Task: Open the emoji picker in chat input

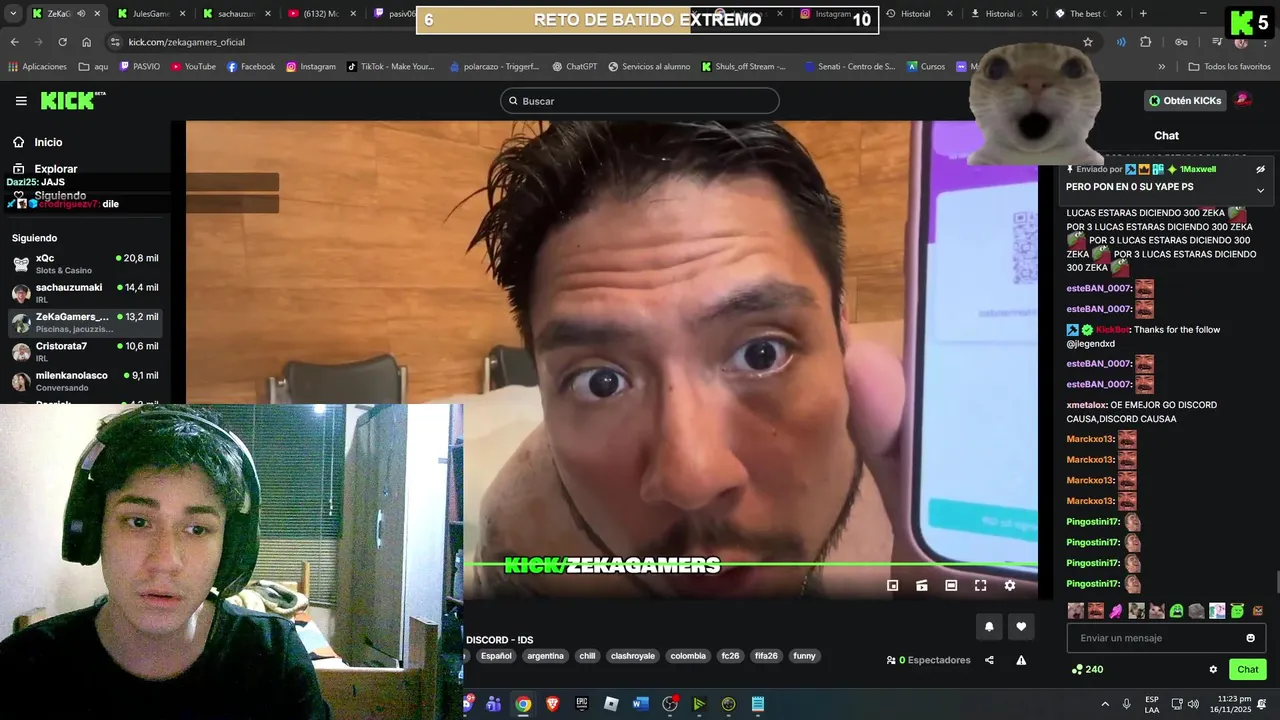Action: (1250, 638)
